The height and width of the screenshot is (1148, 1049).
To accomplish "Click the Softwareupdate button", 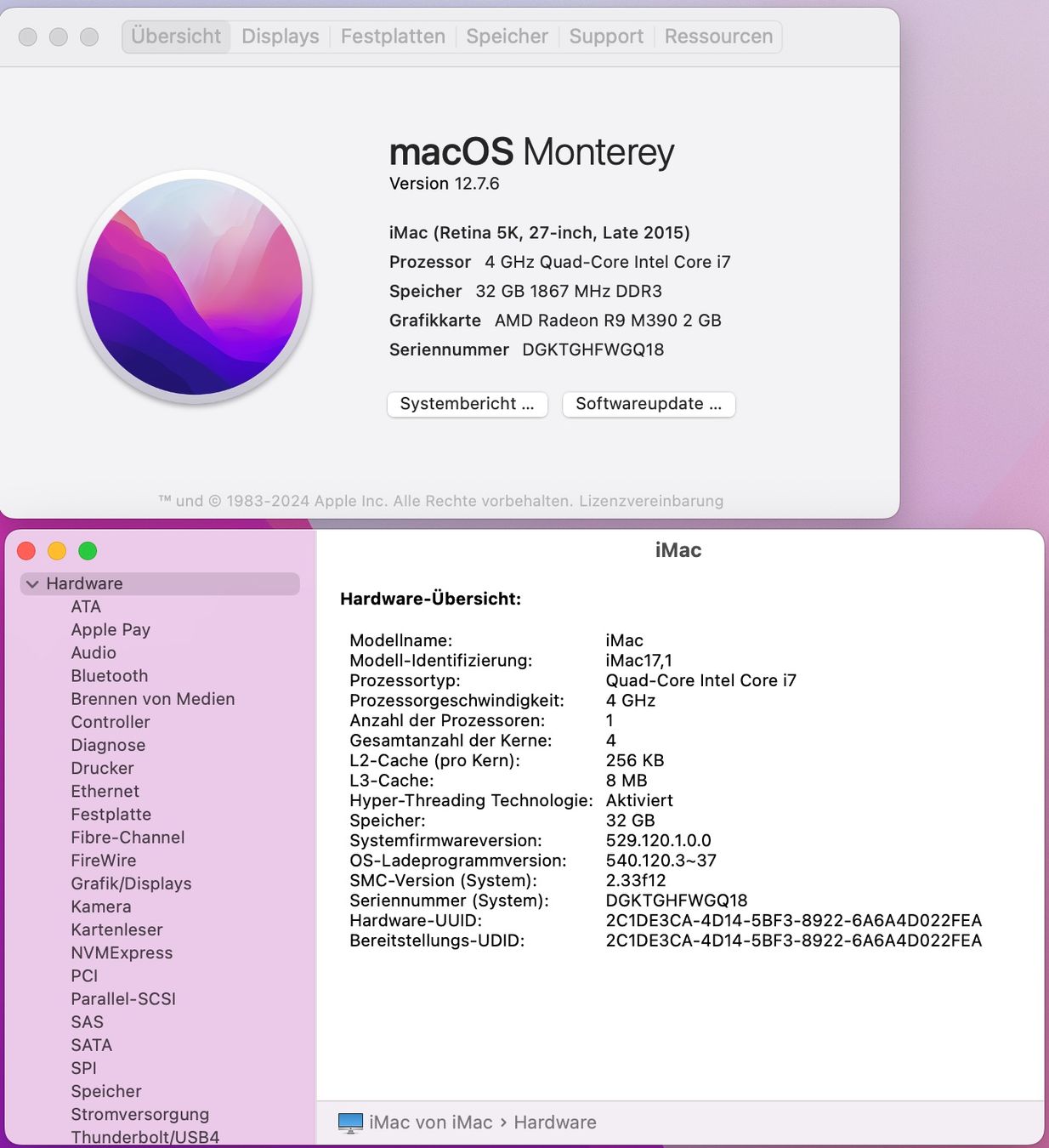I will [x=649, y=404].
